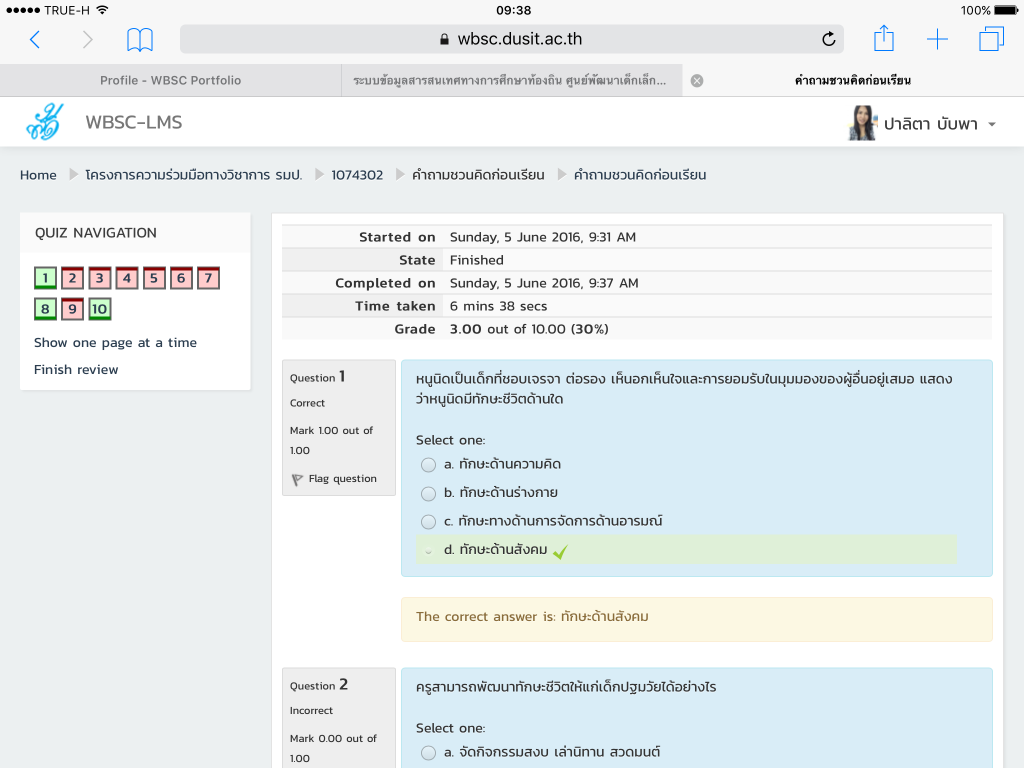The width and height of the screenshot is (1024, 768).
Task: Jump to question 10 in quiz navigation
Action: 100,309
